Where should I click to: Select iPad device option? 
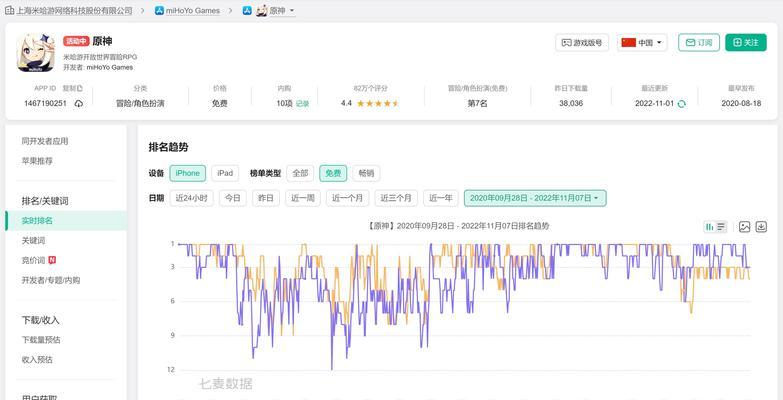225,173
